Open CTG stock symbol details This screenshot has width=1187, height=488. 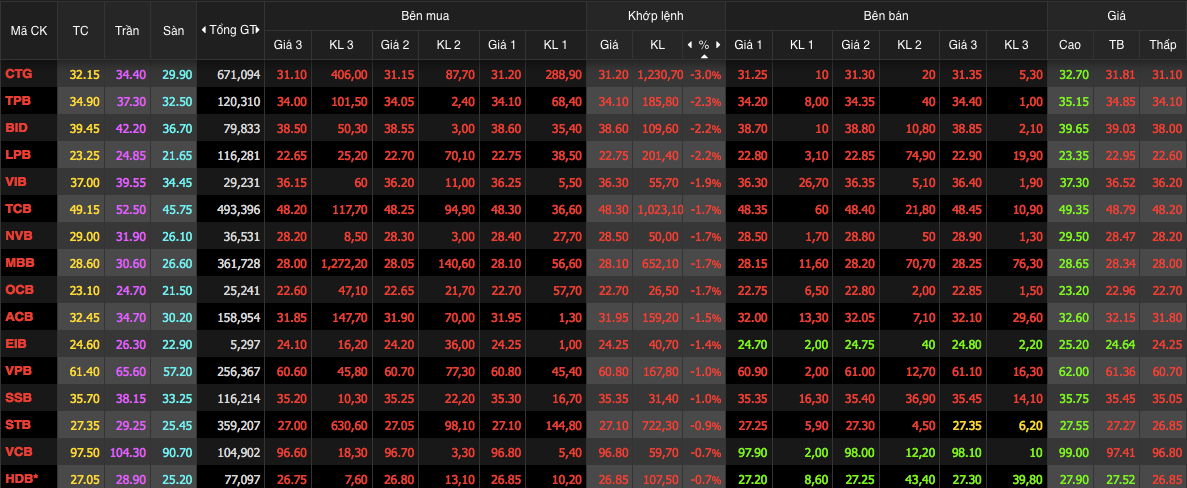tap(18, 74)
